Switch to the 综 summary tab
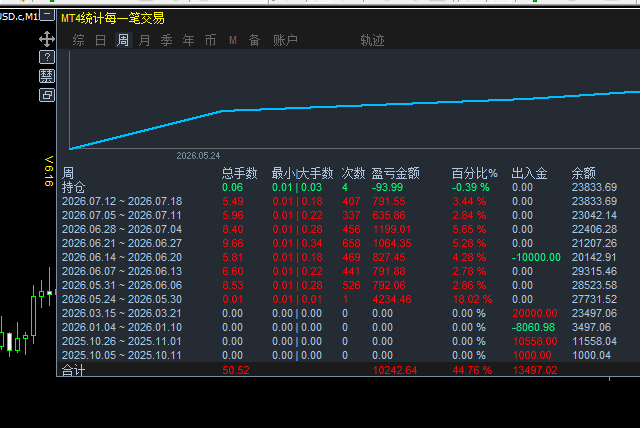Screen dimensions: 640x428 pyautogui.click(x=78, y=40)
